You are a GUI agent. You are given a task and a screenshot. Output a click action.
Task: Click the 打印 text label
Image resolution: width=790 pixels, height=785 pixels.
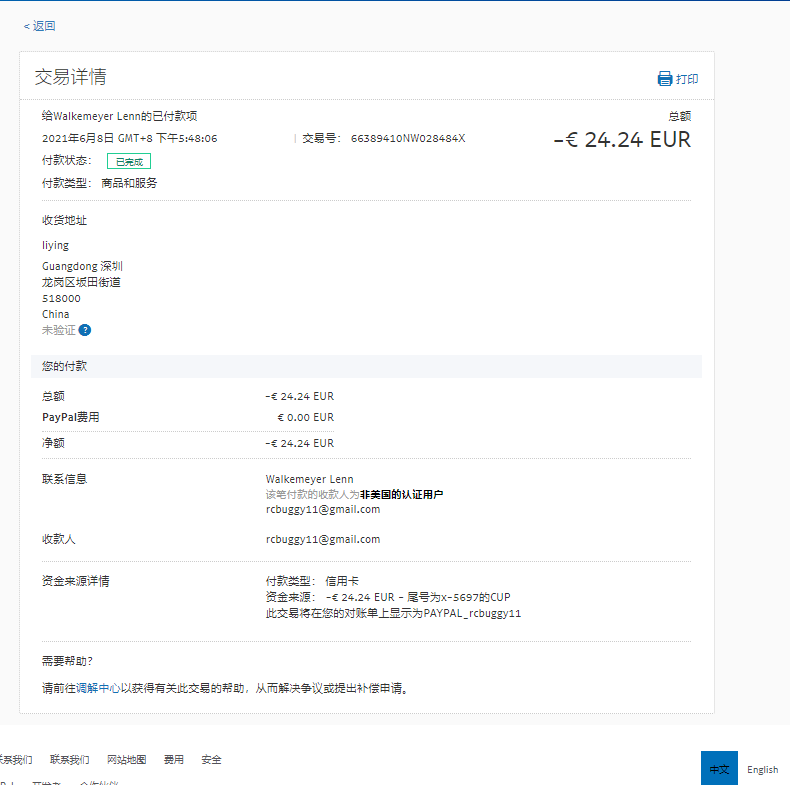[687, 79]
